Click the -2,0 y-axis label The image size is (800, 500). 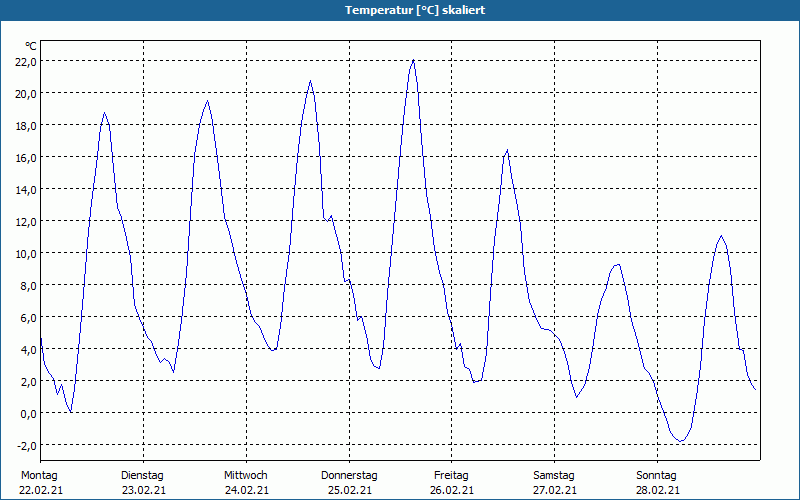[27, 446]
